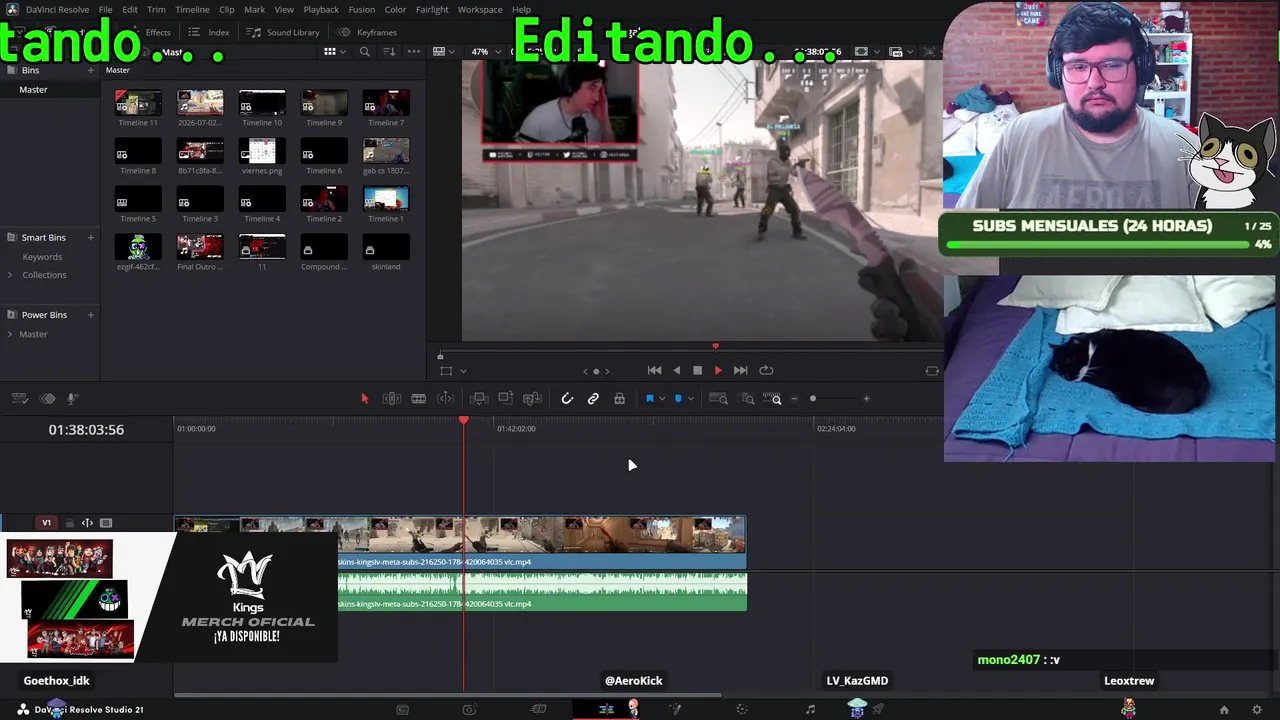Image resolution: width=1280 pixels, height=720 pixels.
Task: Toggle Position Lock padlock in toolbar
Action: click(x=620, y=399)
